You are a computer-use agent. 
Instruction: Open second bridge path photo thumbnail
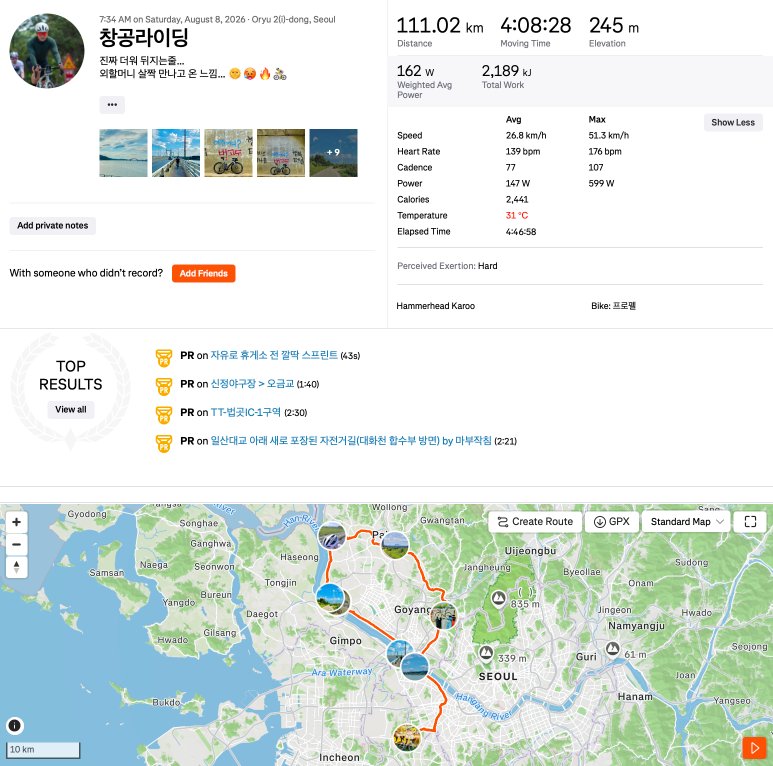[x=176, y=153]
